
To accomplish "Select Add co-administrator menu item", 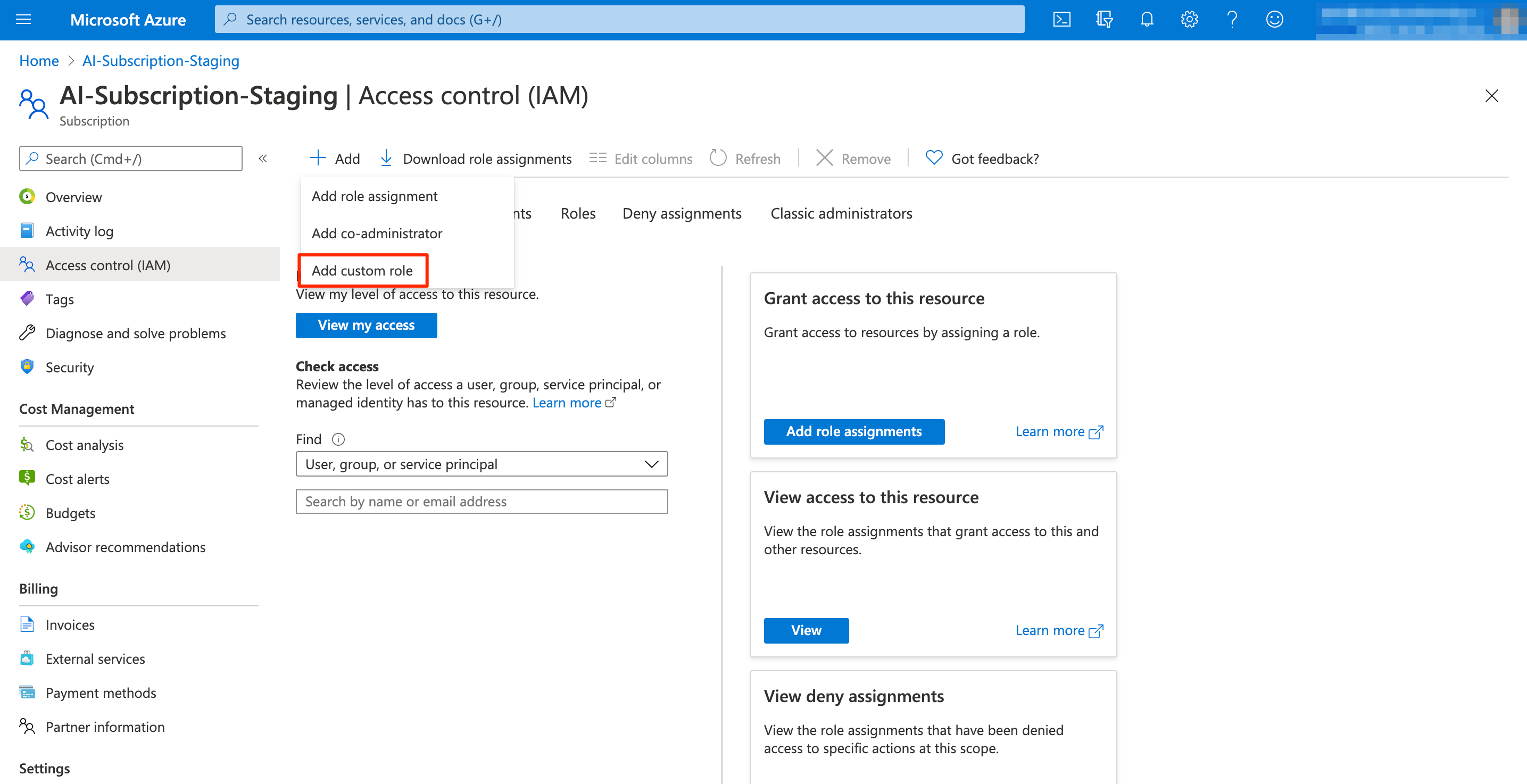I will pyautogui.click(x=407, y=233).
